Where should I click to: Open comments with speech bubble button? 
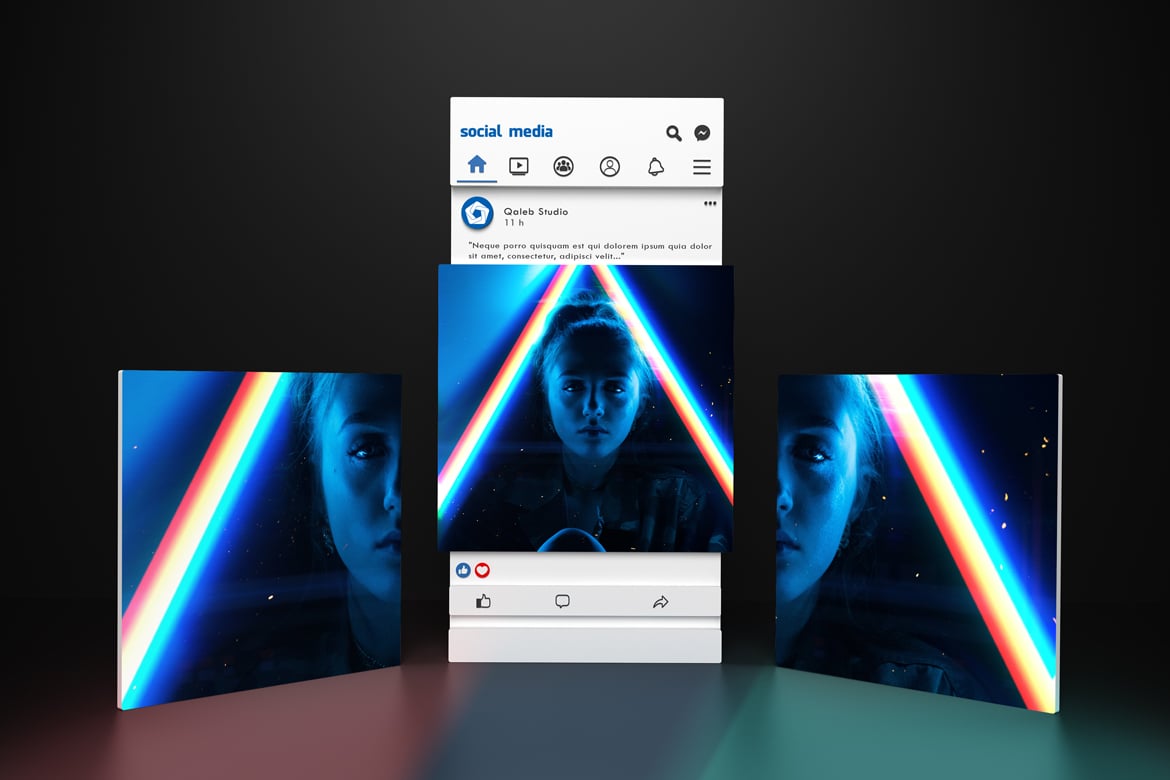click(x=563, y=602)
